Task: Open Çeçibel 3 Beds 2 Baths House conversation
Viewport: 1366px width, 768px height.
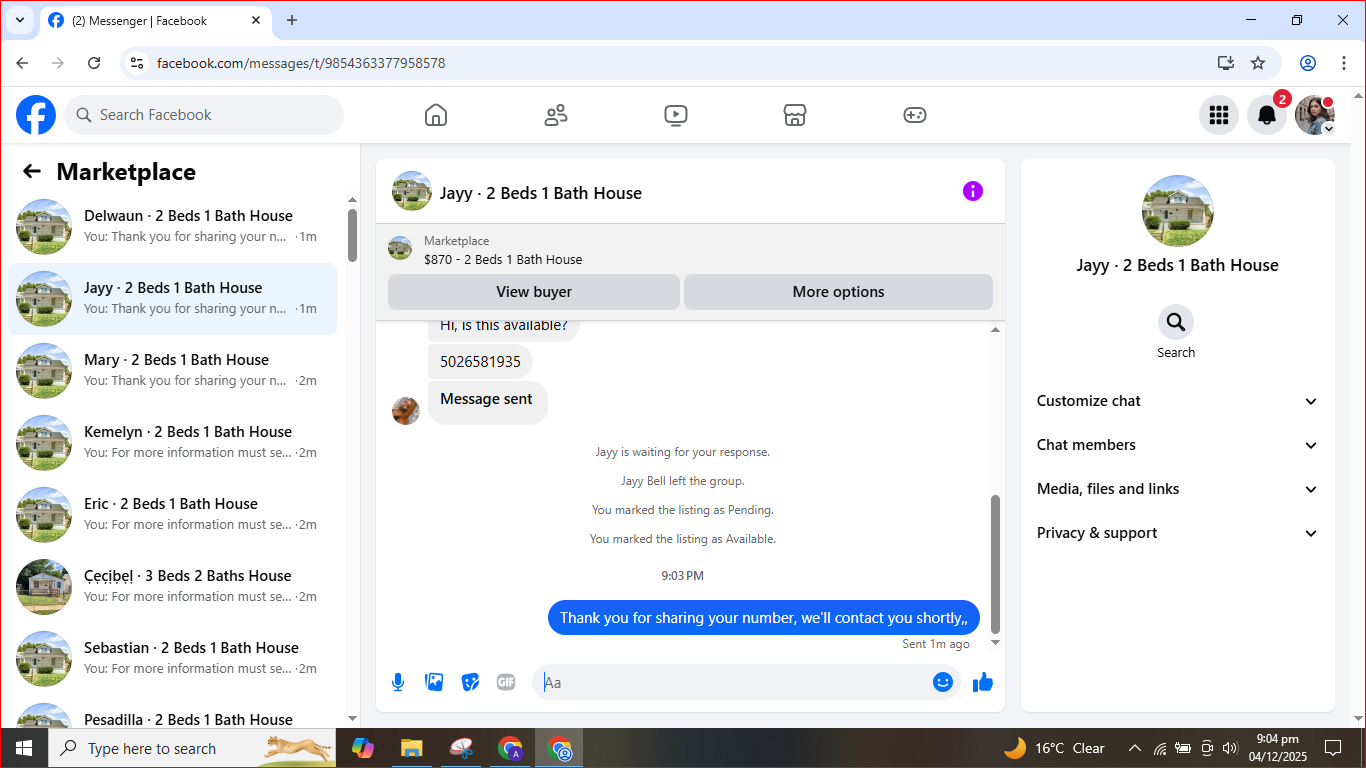Action: 173,587
